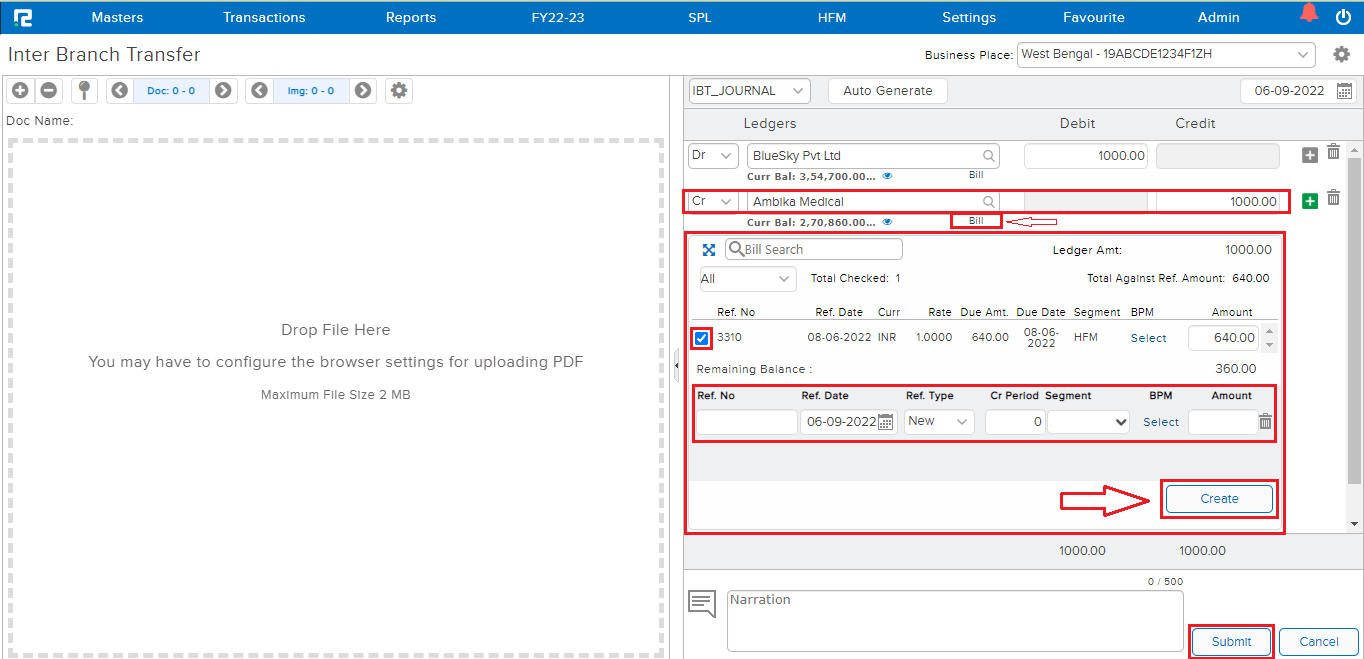Open the date picker calendar icon beside 06-09-2022

(1345, 91)
